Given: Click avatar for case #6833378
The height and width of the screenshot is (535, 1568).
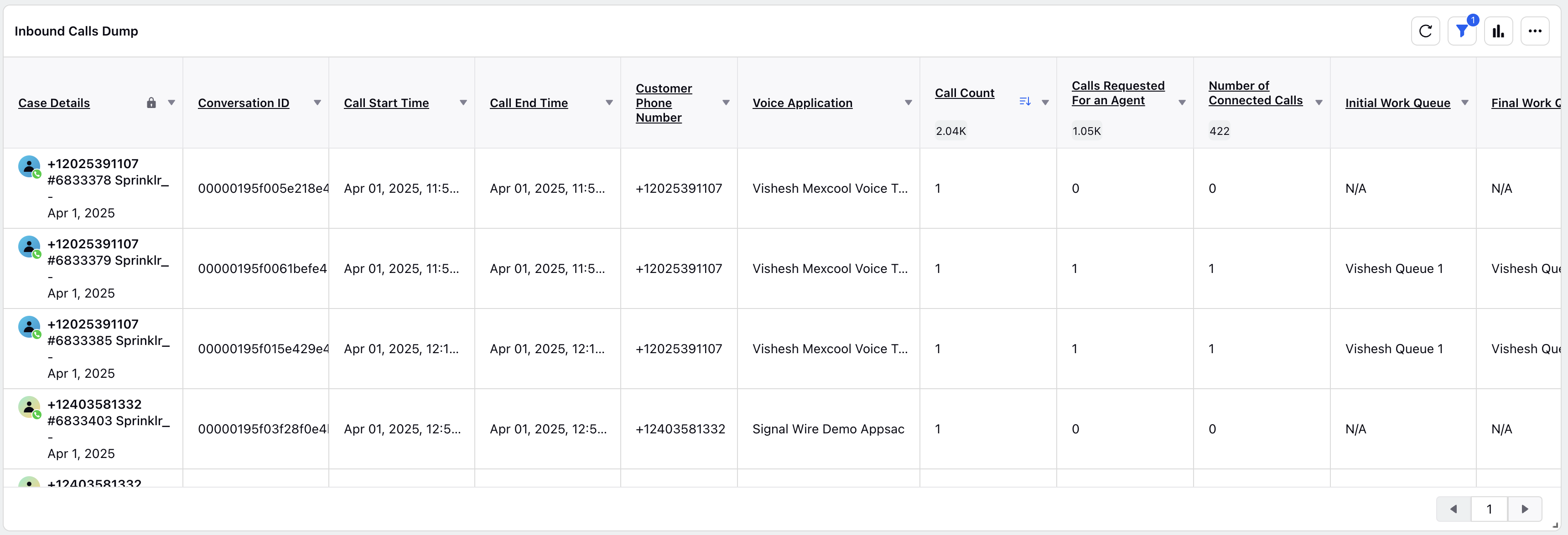Looking at the screenshot, I should pos(29,167).
